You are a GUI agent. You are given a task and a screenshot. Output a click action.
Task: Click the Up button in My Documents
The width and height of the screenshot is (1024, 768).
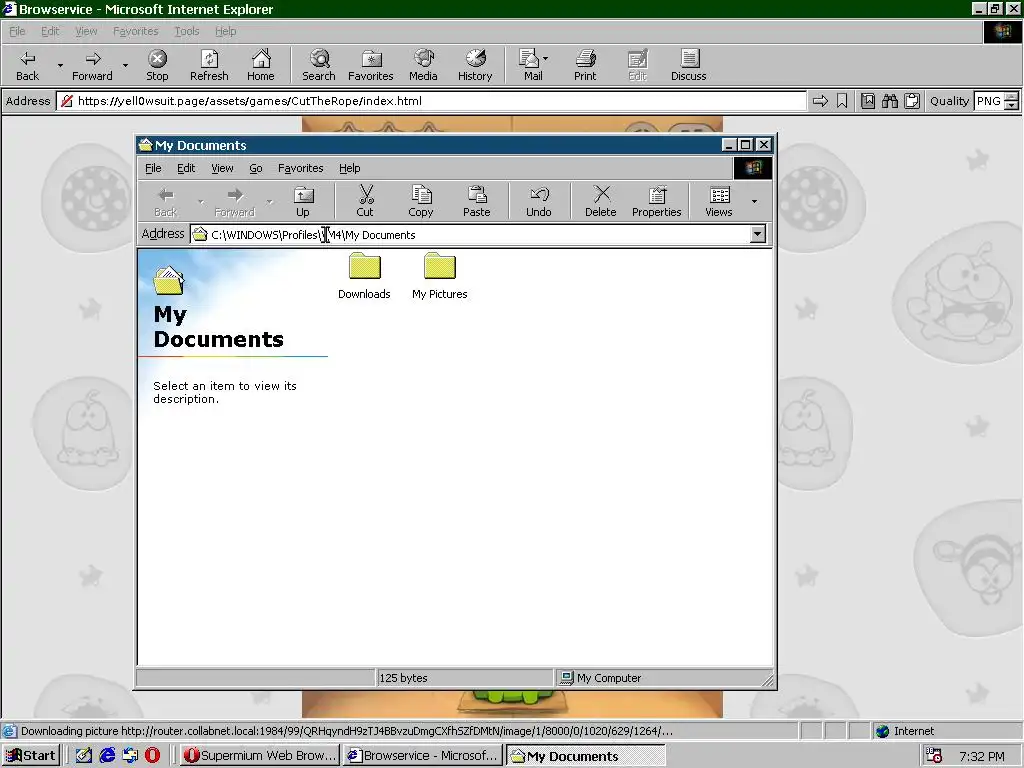303,201
